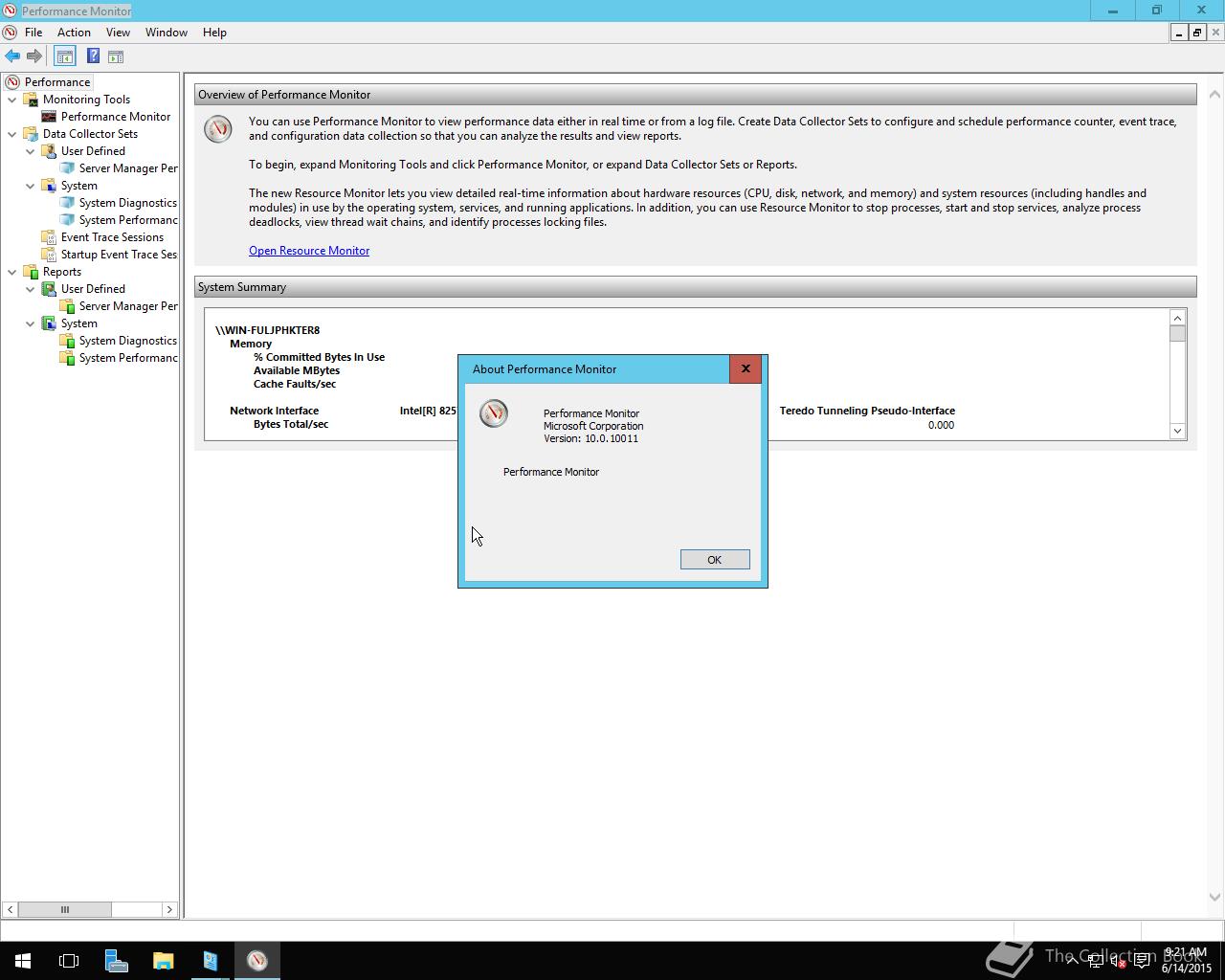Click main pane scrollbar down arrow
This screenshot has height=980, width=1225.
[x=1214, y=898]
